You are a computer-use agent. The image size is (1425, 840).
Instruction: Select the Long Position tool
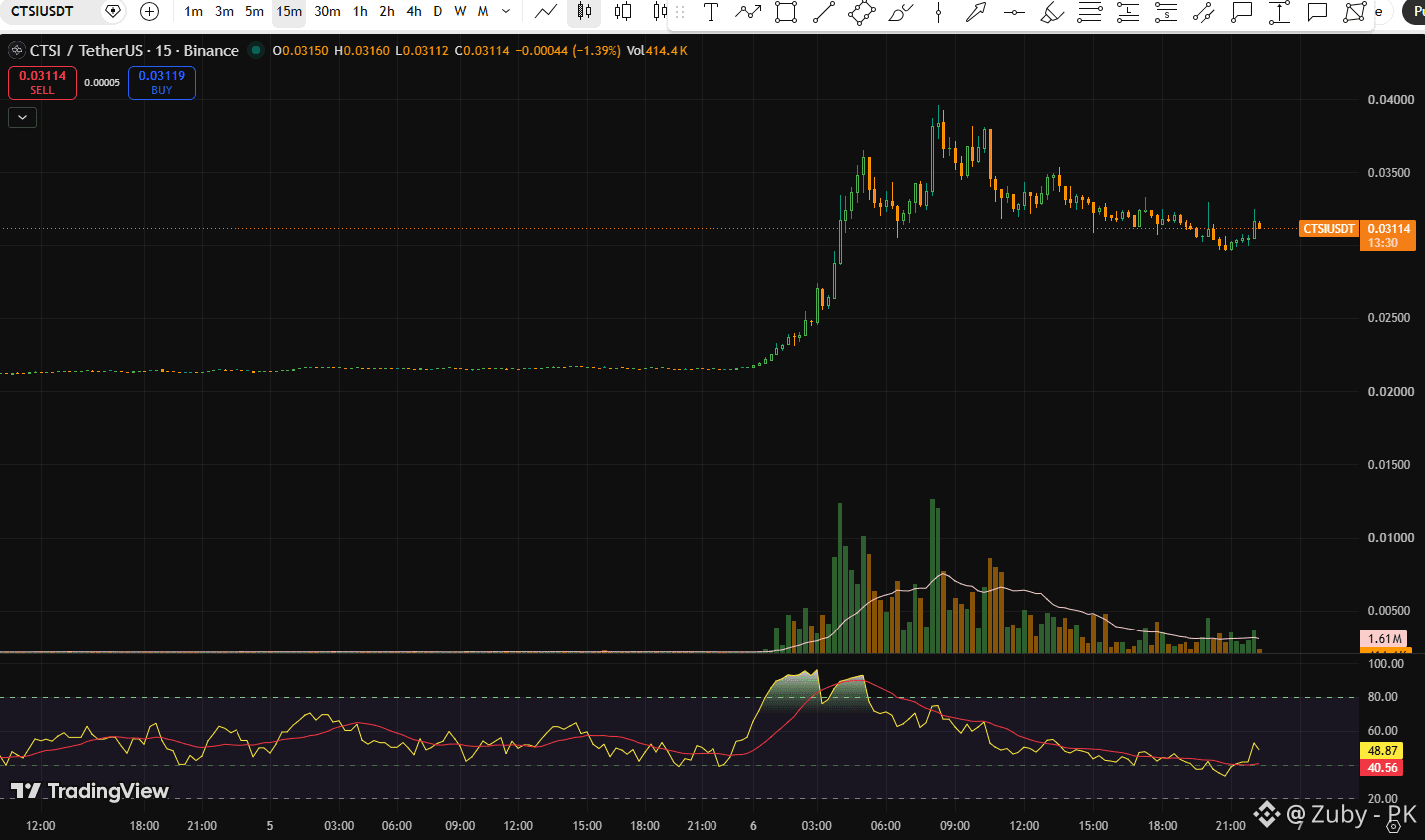[x=1128, y=12]
